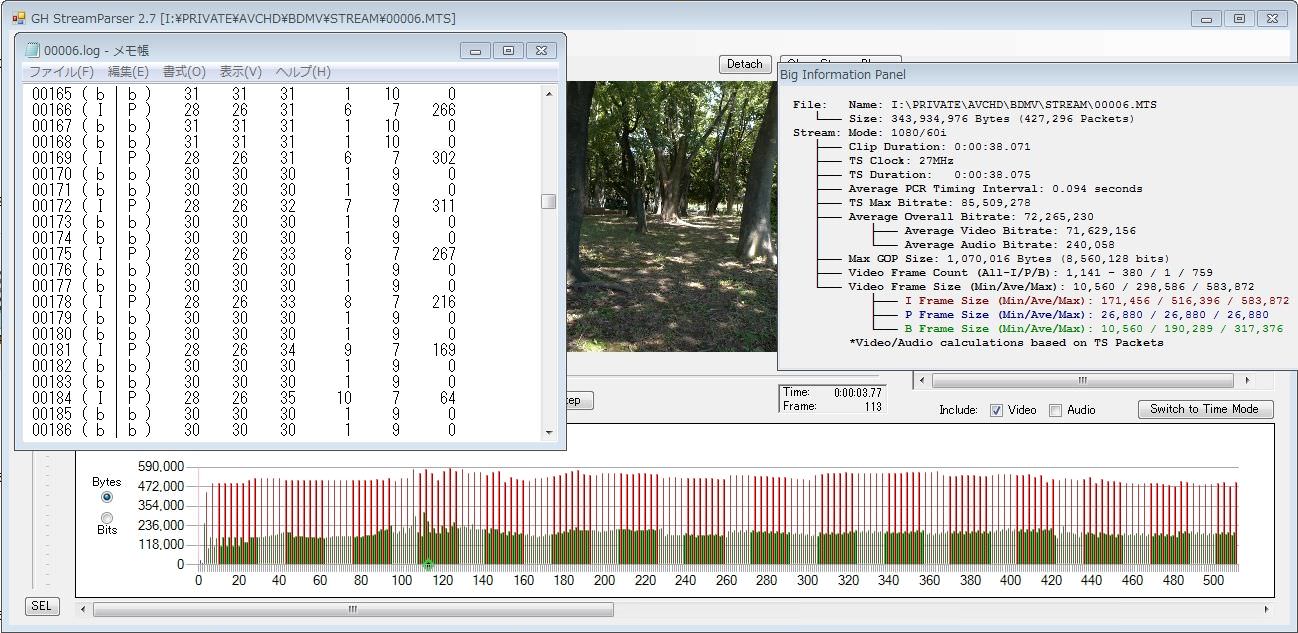Maximize the 00006.log Notepad window

pyautogui.click(x=508, y=51)
